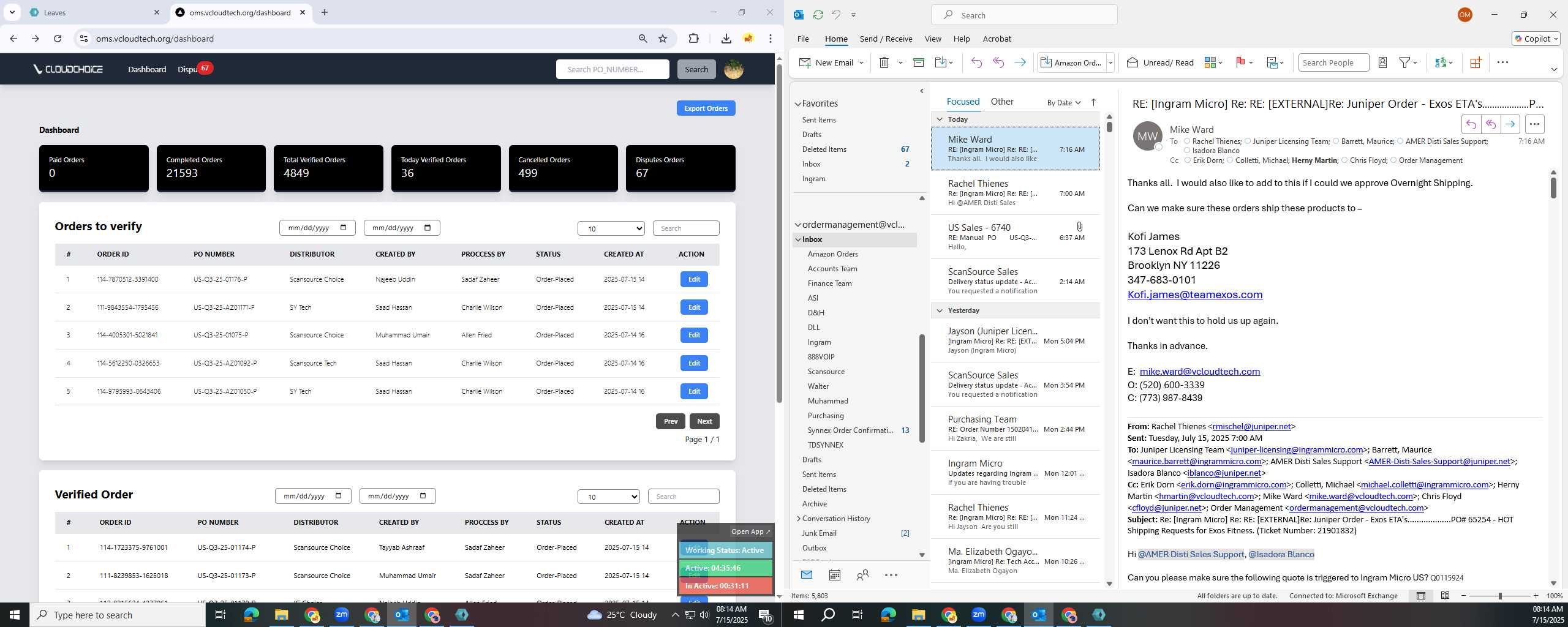This screenshot has height=627, width=1568.
Task: Open Kofi.james@teamexos.com email link
Action: [x=1194, y=295]
